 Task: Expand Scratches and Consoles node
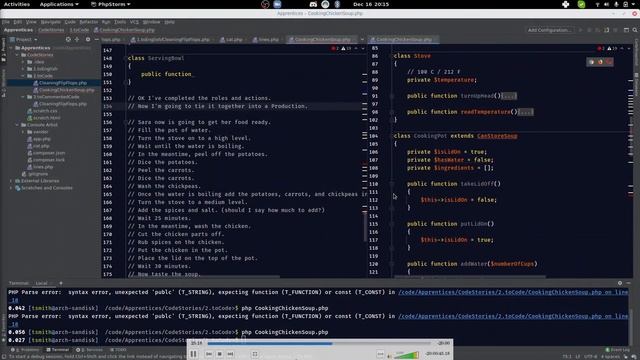pyautogui.click(x=11, y=188)
